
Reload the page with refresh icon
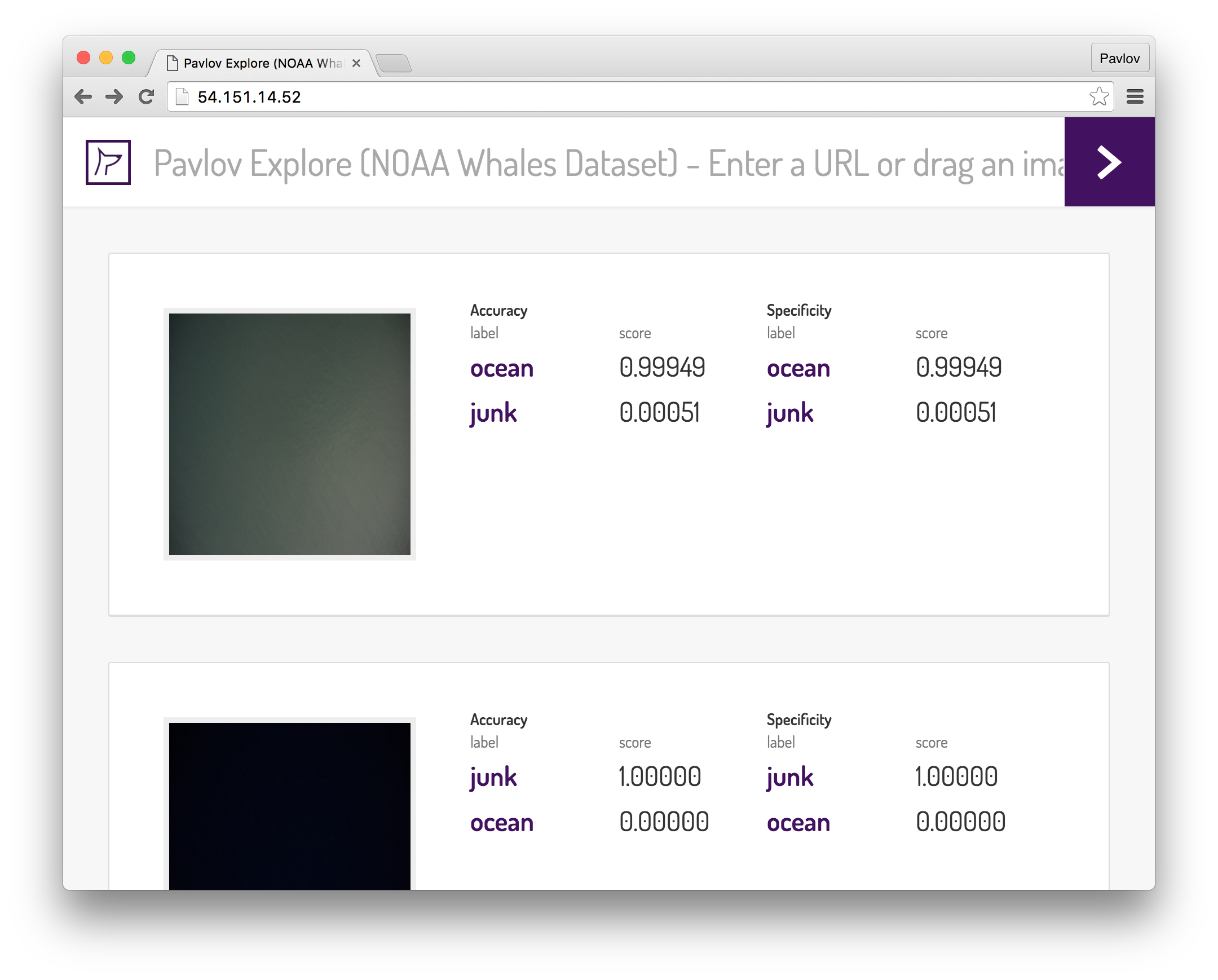click(x=146, y=97)
